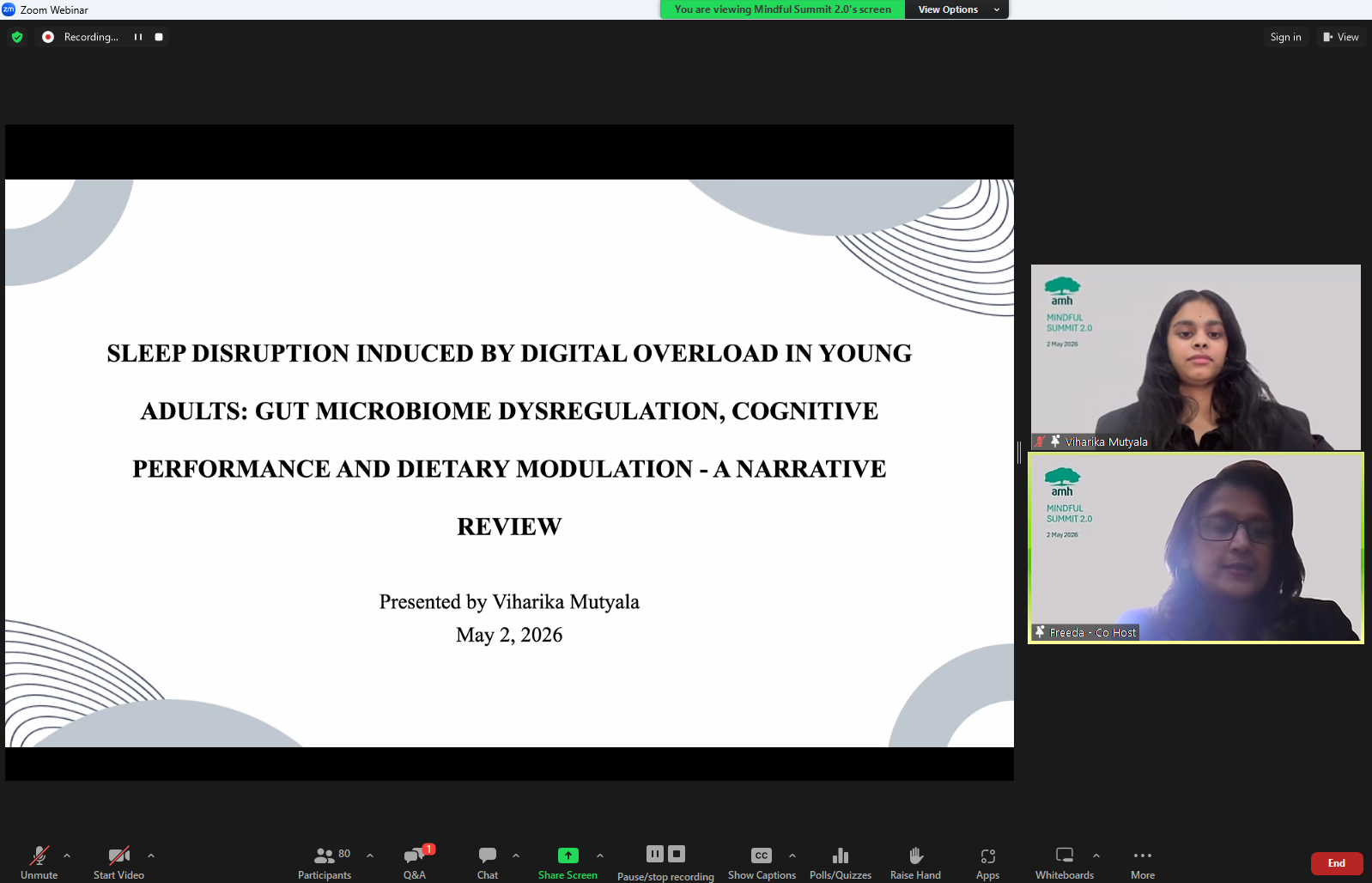Click the green encryption shield icon
The width and height of the screenshot is (1372, 883).
[x=17, y=37]
